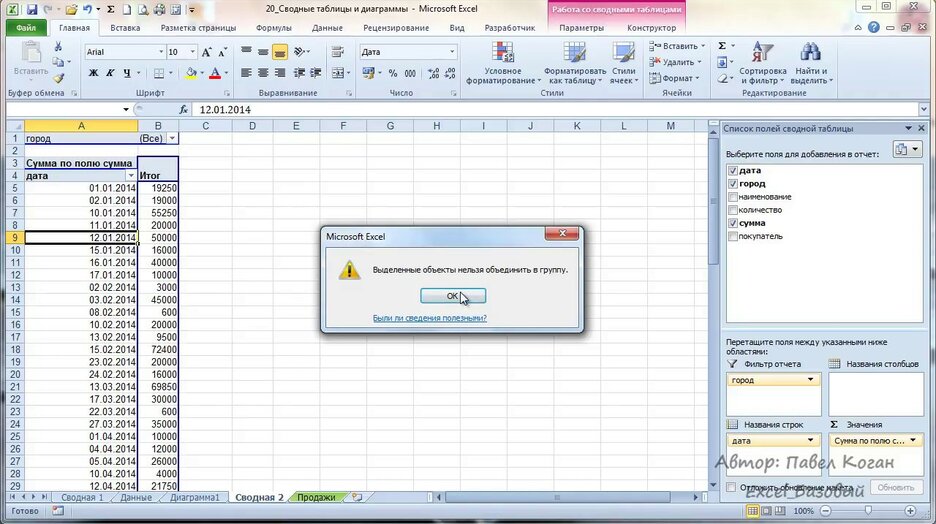Screen dimensions: 936x524
Task: Open Найти и выделить binoculars
Action: pyautogui.click(x=811, y=64)
